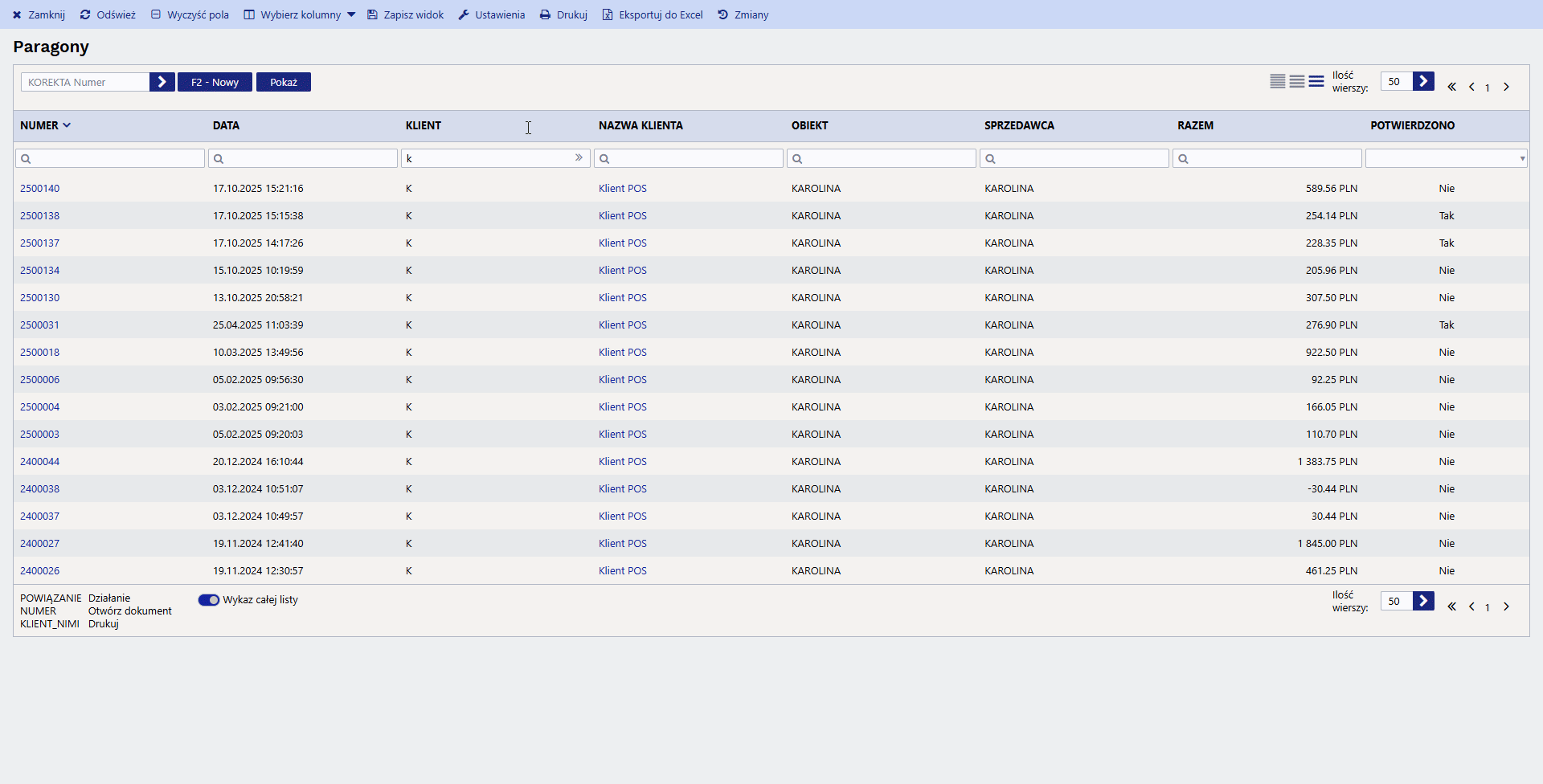Click the Zapisz widok save icon
This screenshot has height=784, width=1543.
pos(373,14)
